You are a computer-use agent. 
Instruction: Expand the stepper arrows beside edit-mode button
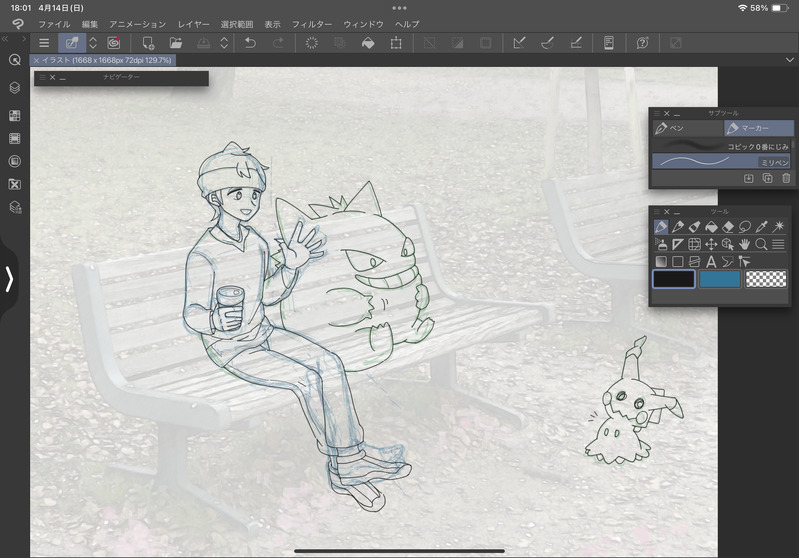click(x=93, y=43)
